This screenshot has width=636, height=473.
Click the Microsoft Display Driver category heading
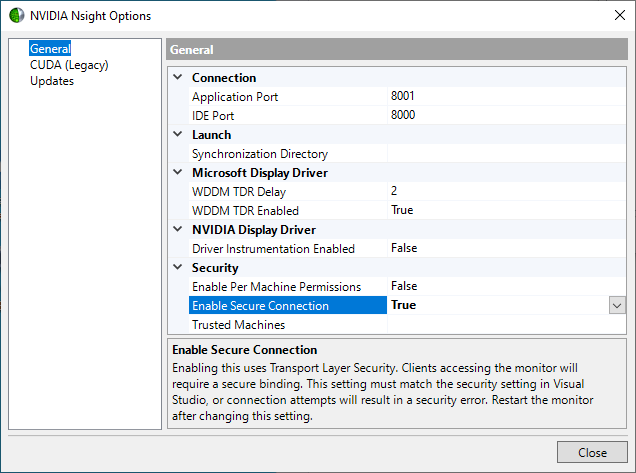[260, 173]
